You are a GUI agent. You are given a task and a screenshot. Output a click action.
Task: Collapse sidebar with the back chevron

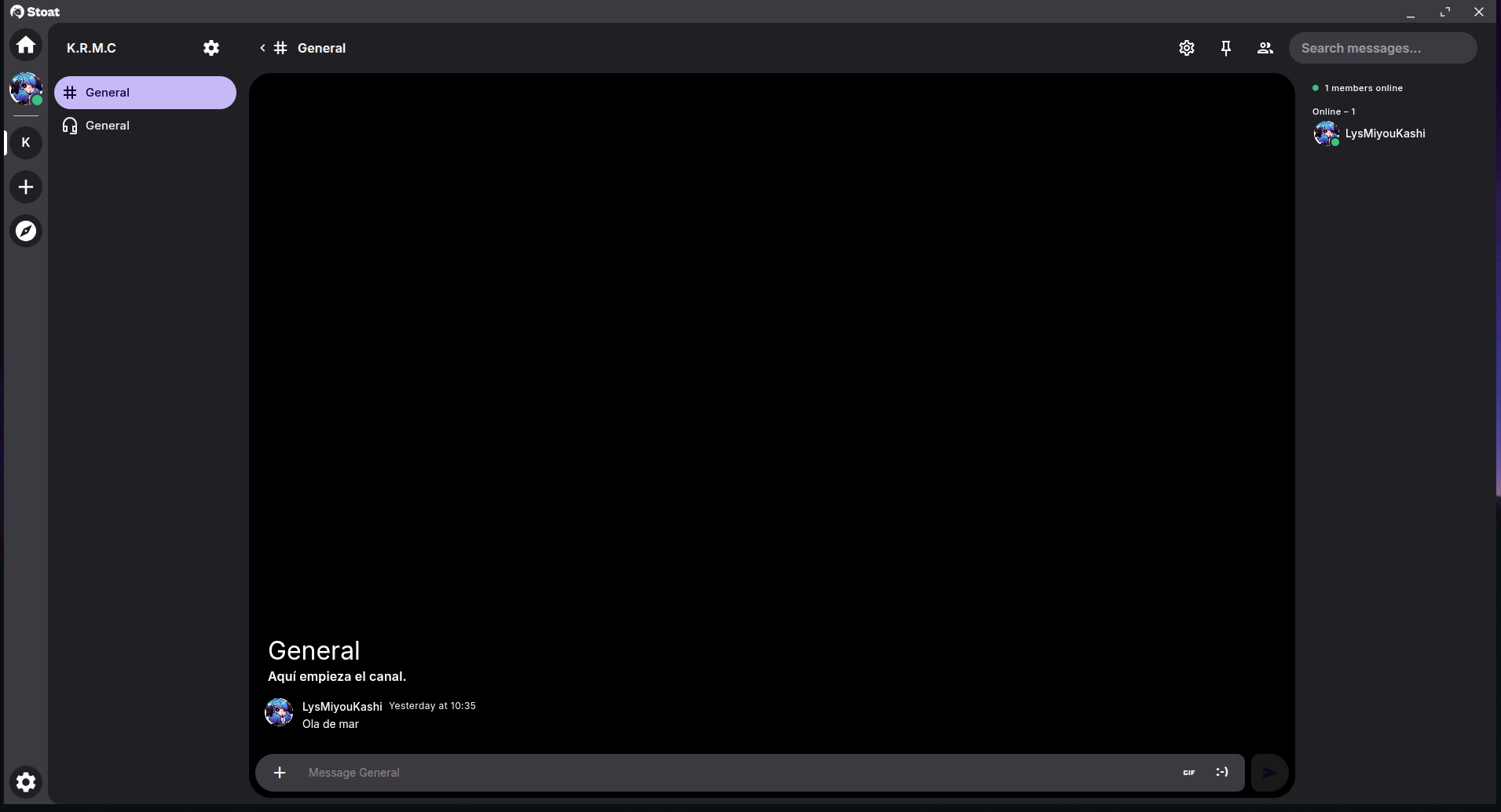click(262, 48)
